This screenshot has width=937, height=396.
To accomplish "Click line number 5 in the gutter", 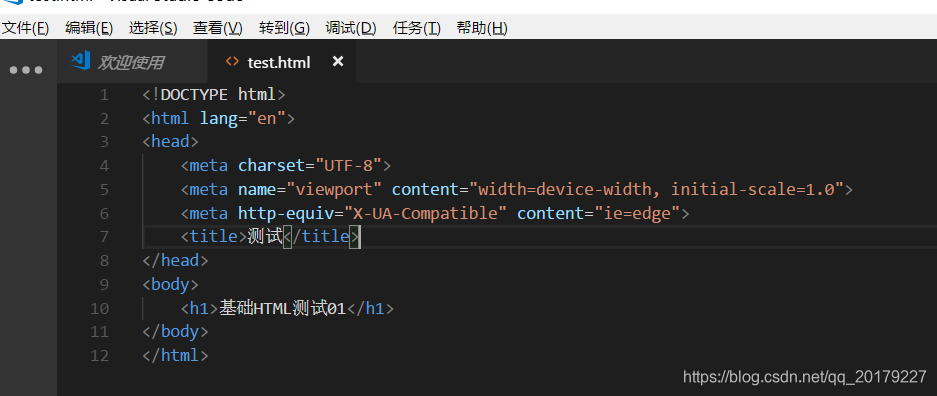I will [x=105, y=189].
